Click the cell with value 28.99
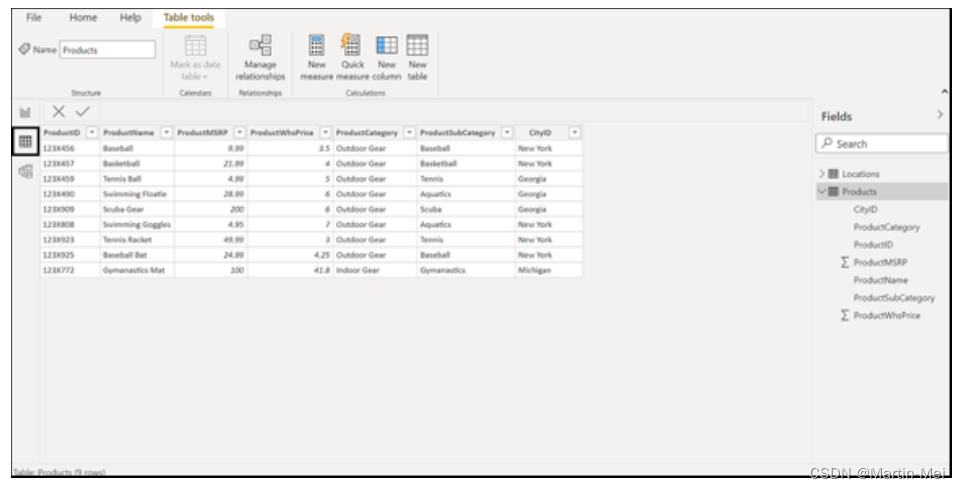Screen dimensions: 960x489 (x=211, y=194)
